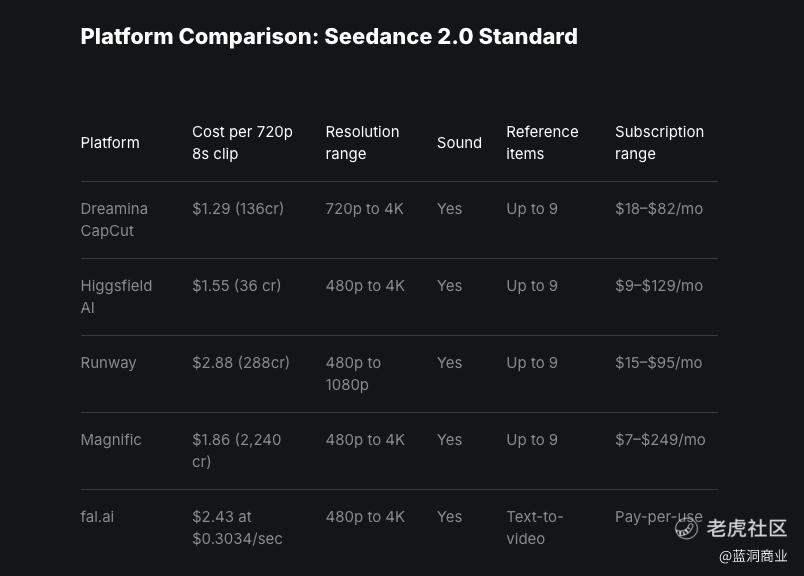This screenshot has height=576, width=804.
Task: Select the Reference items column header
Action: pyautogui.click(x=542, y=143)
